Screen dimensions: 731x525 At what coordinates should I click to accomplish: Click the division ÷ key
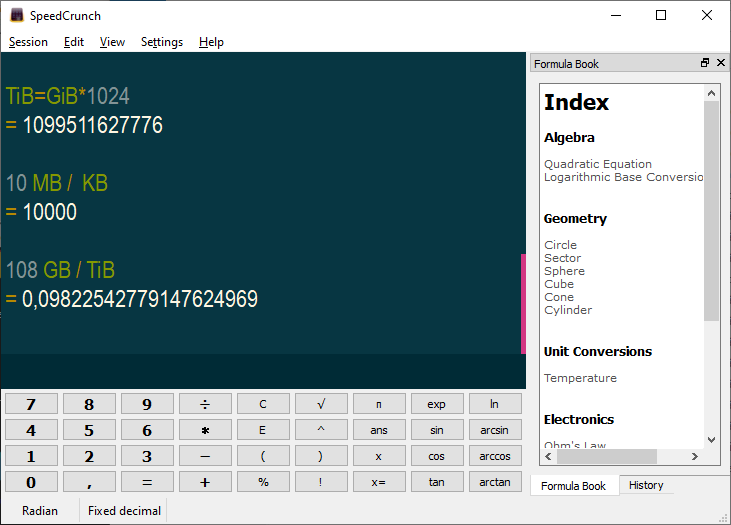tap(205, 404)
